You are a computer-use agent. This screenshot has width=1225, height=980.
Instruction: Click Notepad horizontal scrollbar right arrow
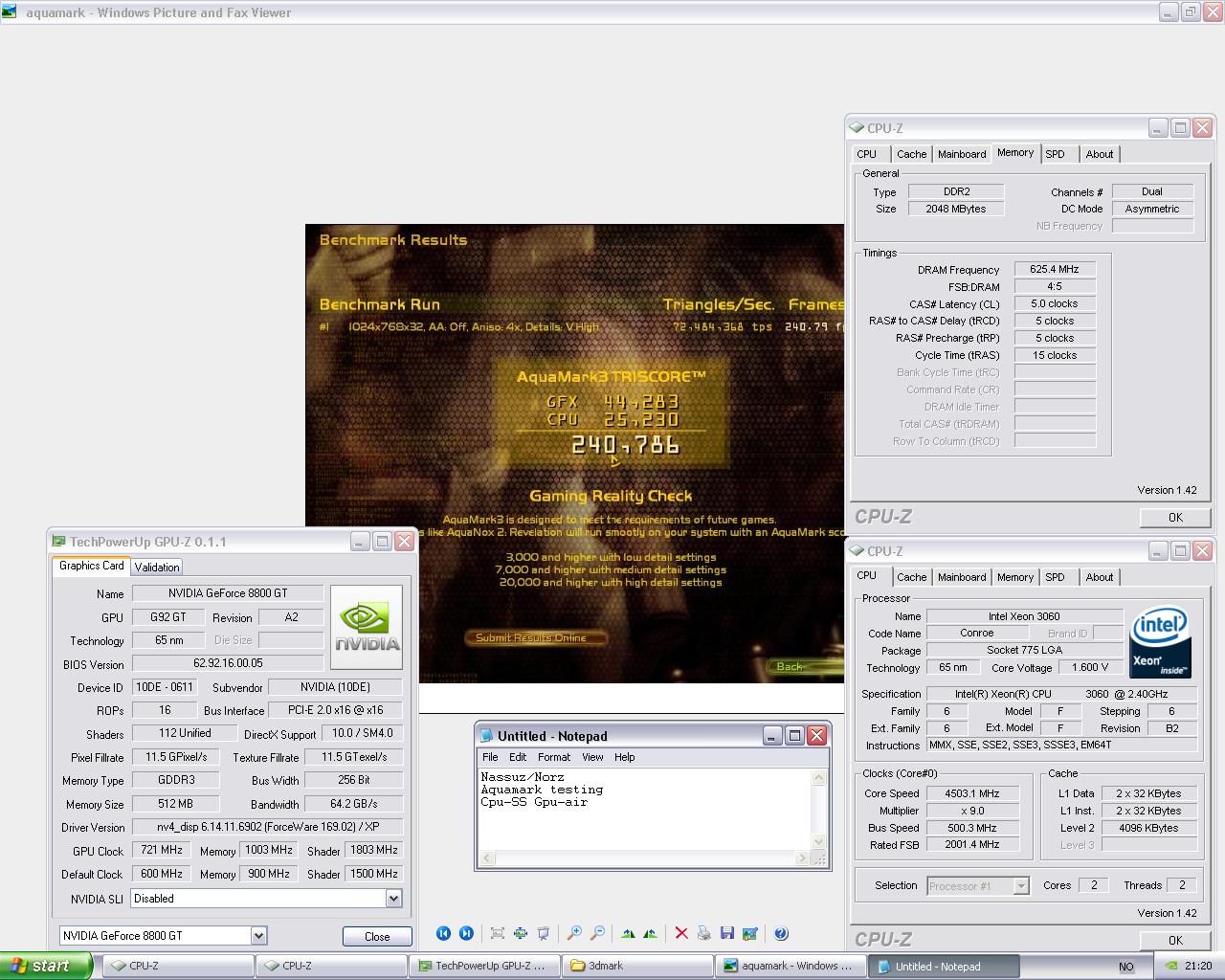802,858
